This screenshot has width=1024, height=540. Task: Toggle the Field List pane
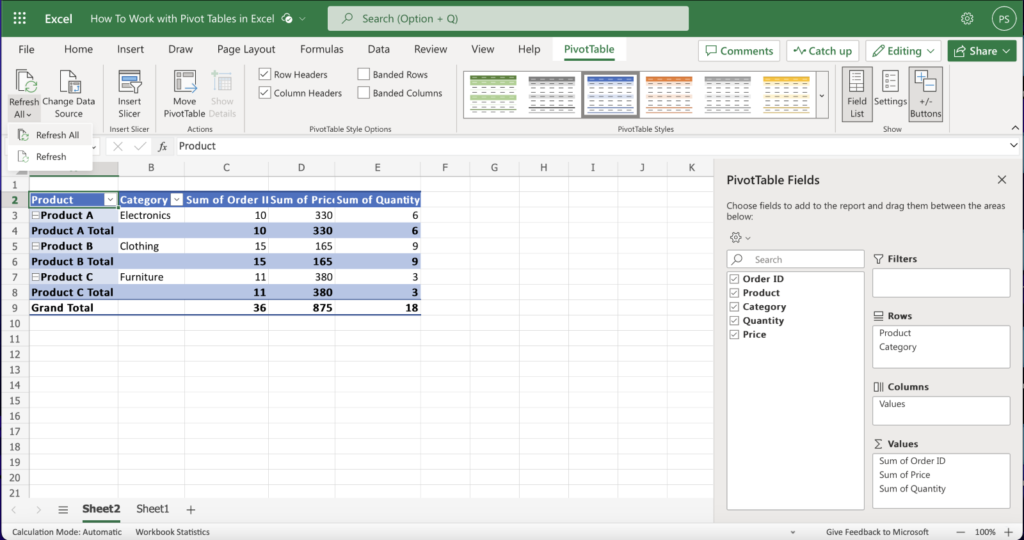point(856,94)
